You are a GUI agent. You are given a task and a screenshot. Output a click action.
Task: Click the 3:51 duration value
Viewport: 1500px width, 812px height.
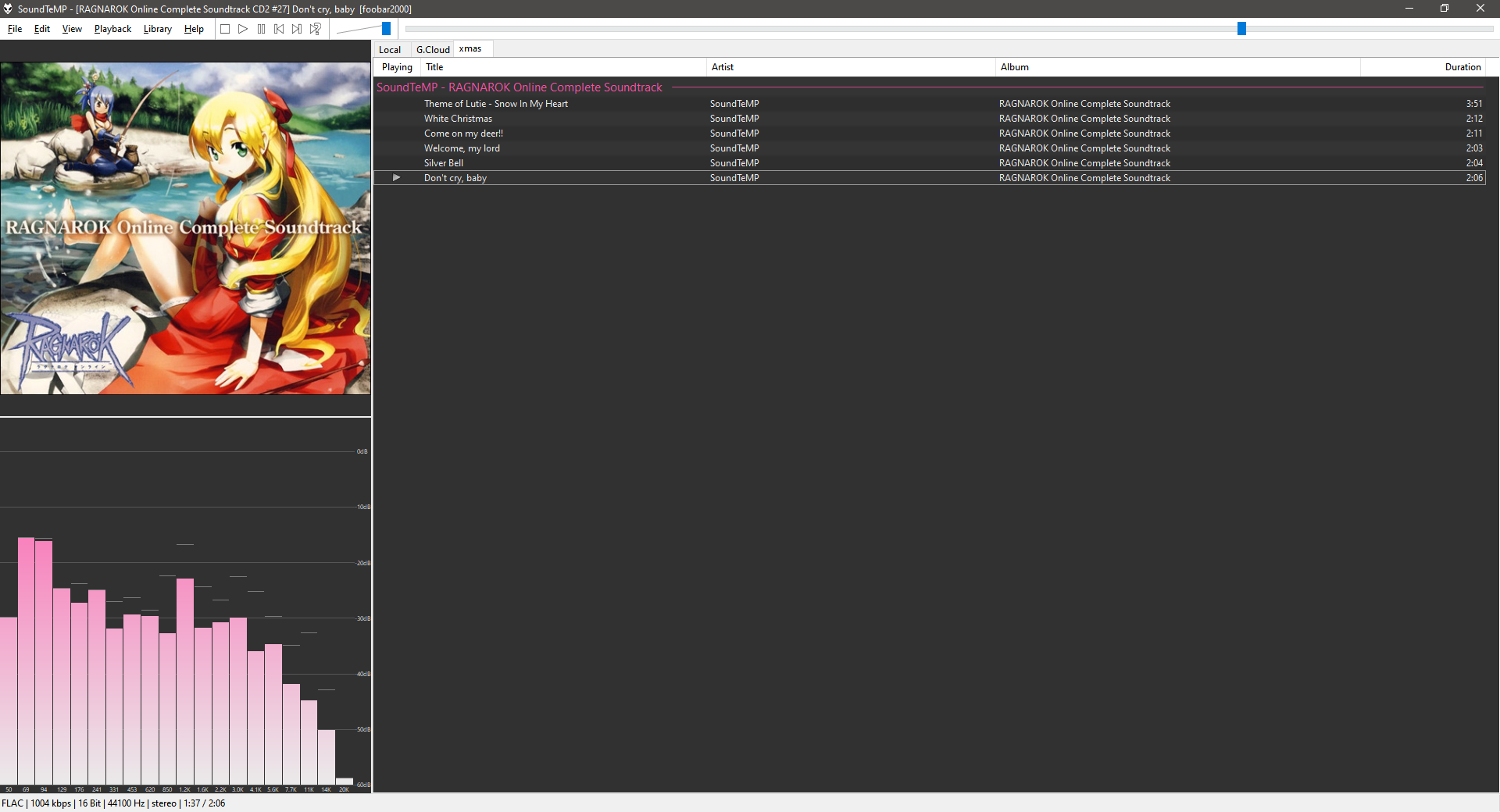pos(1474,104)
